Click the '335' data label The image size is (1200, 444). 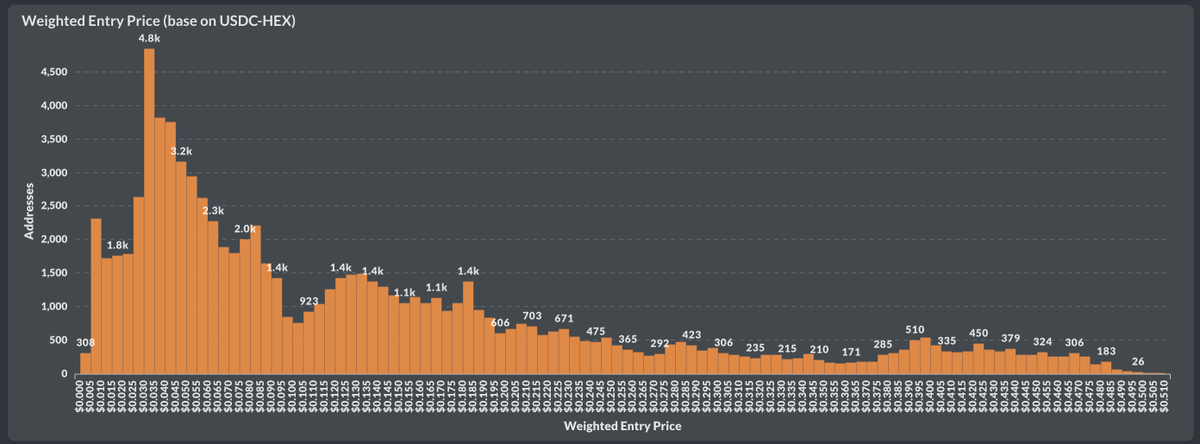(947, 341)
